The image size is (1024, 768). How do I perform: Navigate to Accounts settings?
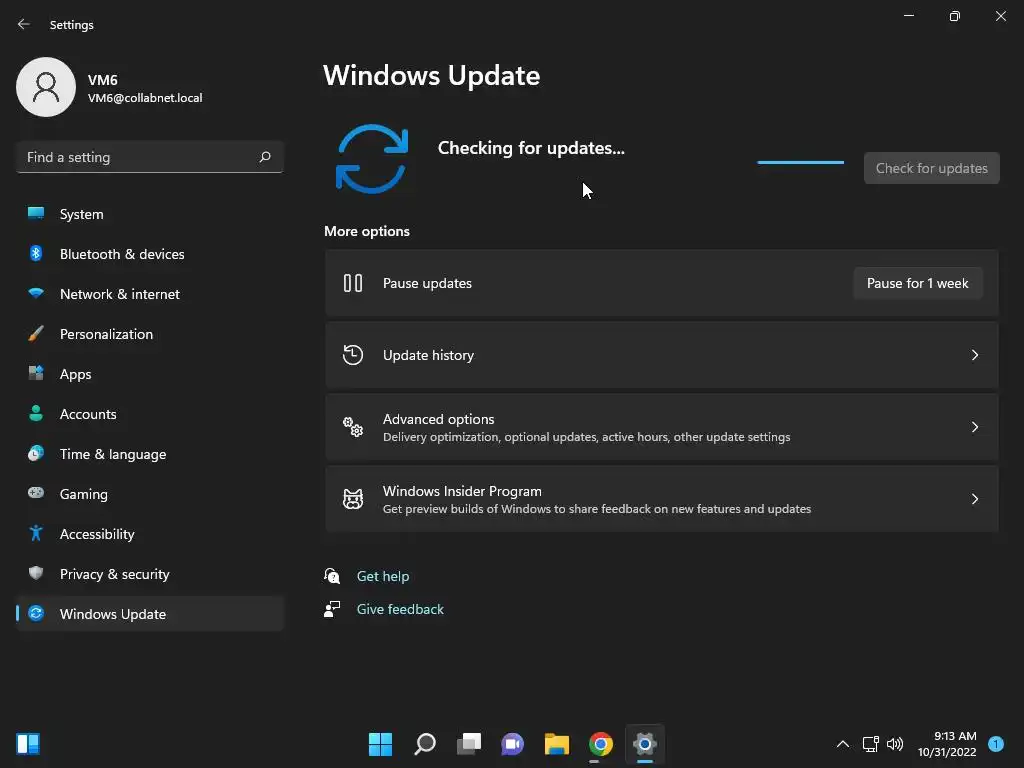150,414
